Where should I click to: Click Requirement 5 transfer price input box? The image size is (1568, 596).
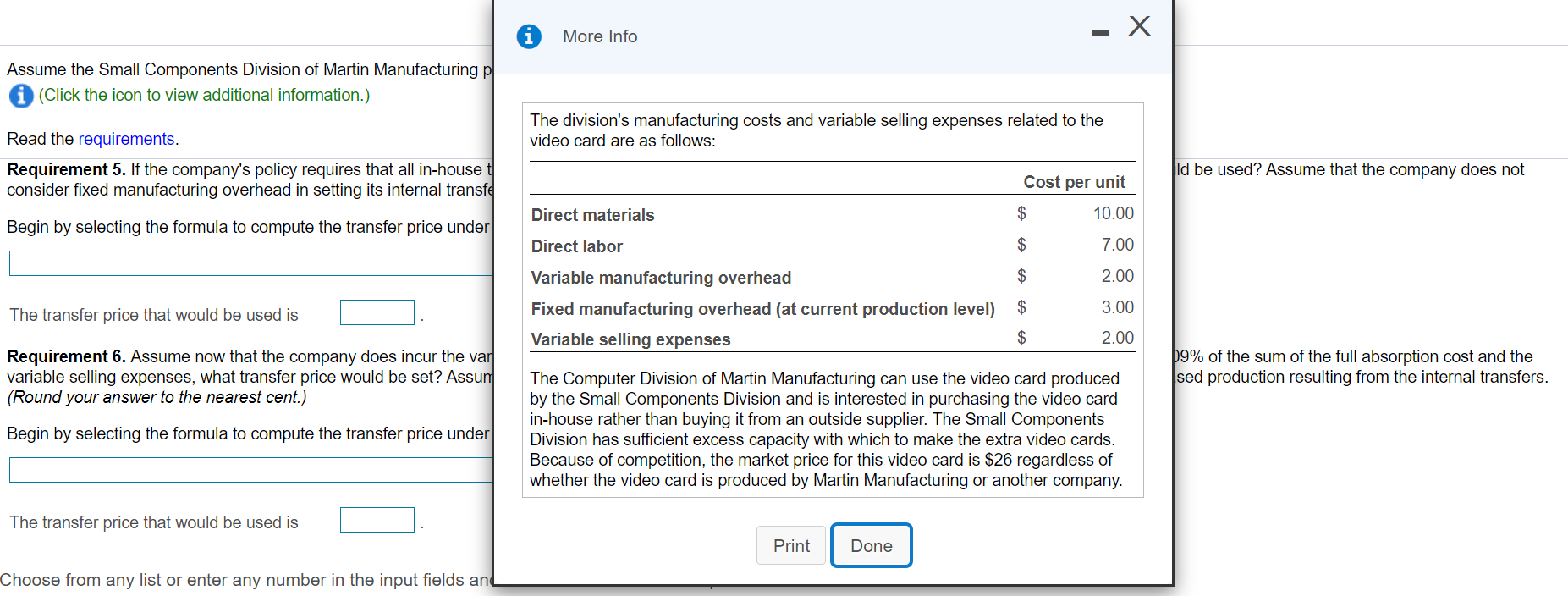377,312
